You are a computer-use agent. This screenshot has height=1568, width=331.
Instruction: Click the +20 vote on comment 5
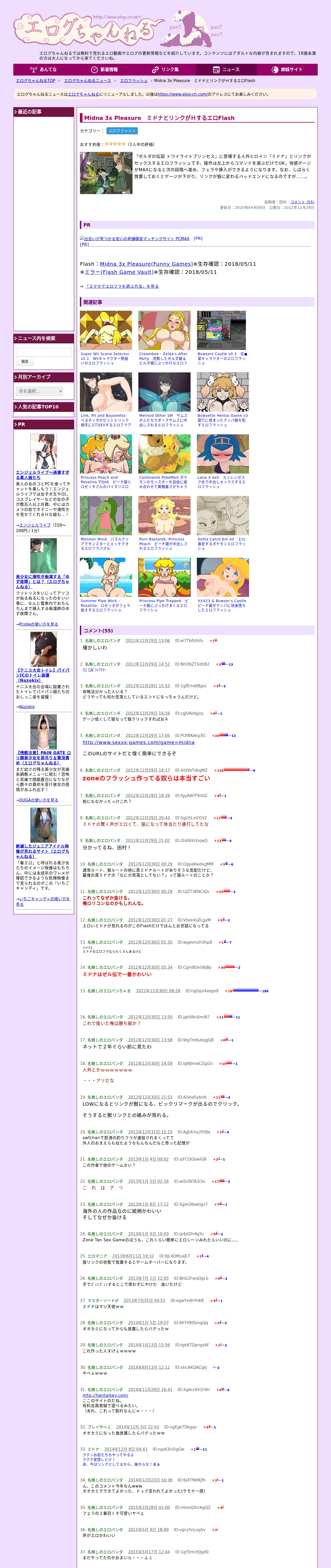point(215,735)
